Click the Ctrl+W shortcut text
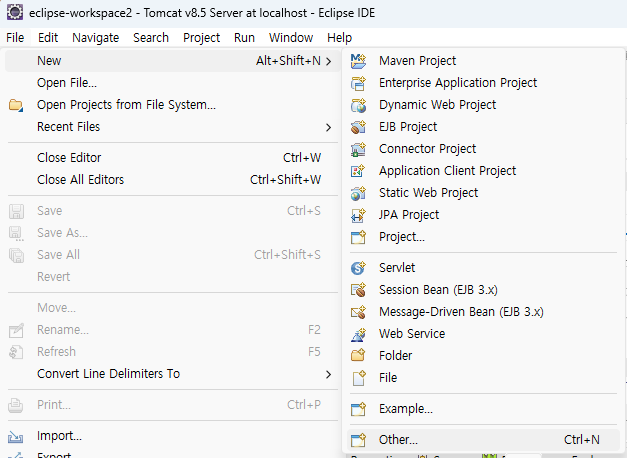This screenshot has height=458, width=627. pos(302,158)
